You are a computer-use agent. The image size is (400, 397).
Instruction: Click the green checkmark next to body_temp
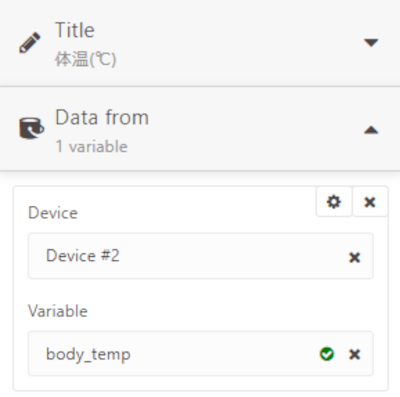[327, 354]
